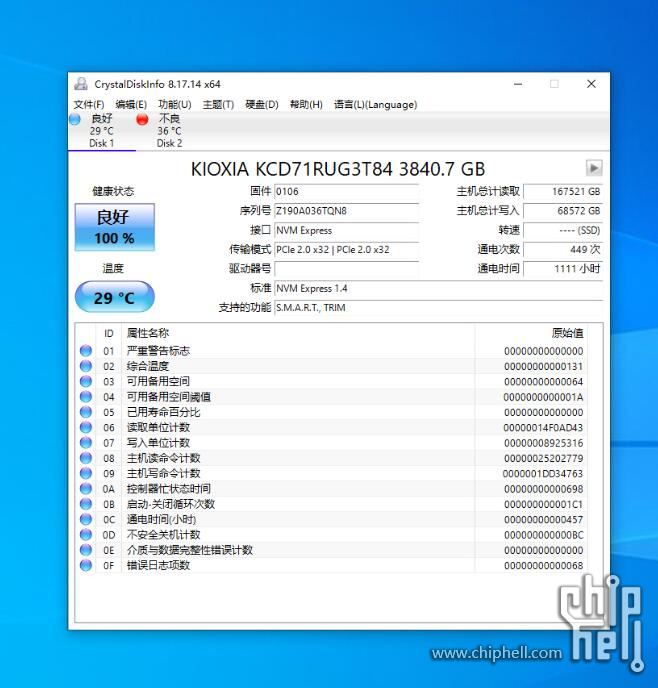Open the 主题(T) menu
658x688 pixels.
218,104
